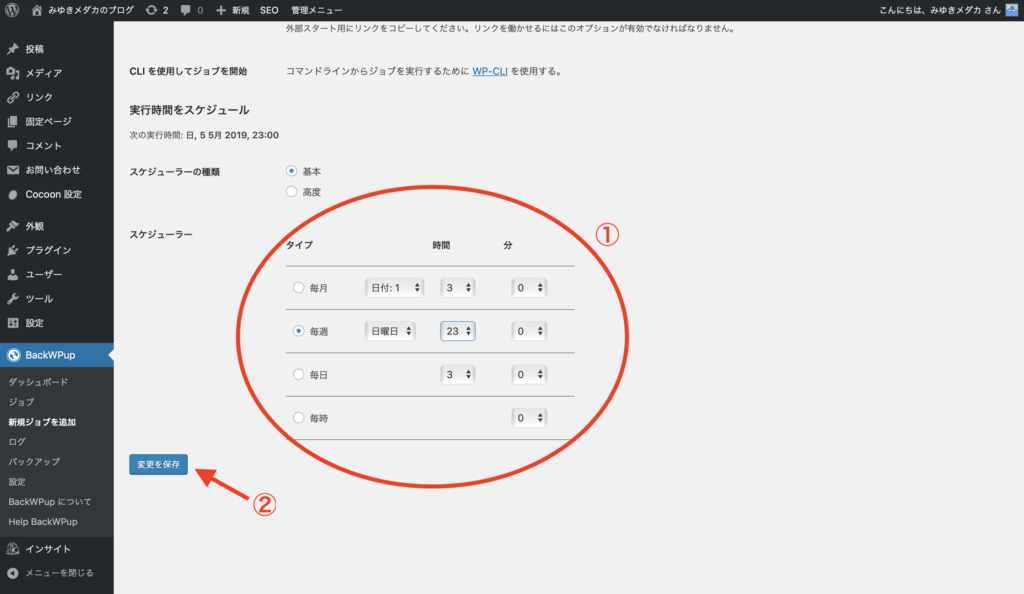1024x594 pixels.
Task: Click the user avatar in admin bar
Action: [1012, 10]
